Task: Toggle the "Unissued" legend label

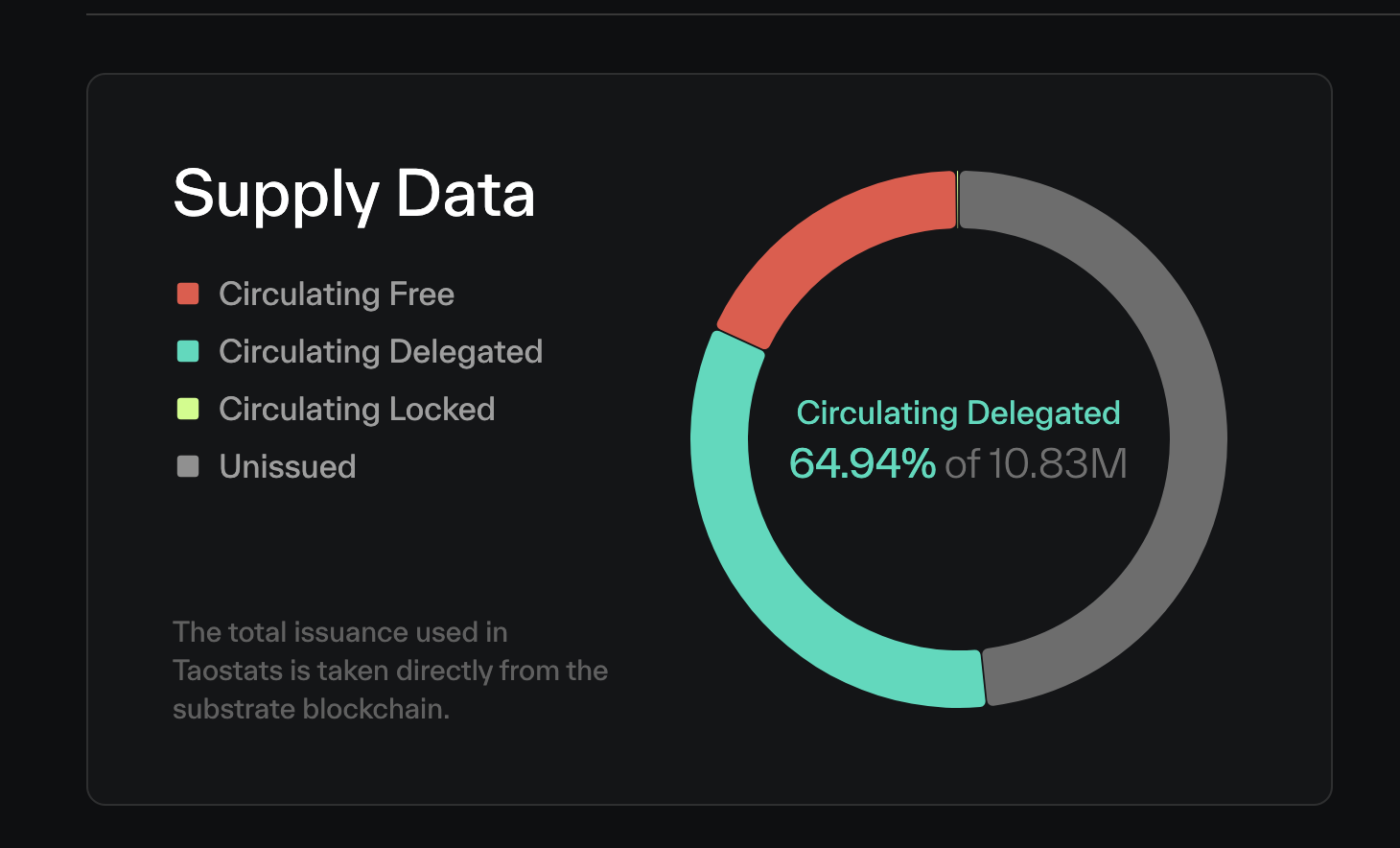Action: click(287, 466)
